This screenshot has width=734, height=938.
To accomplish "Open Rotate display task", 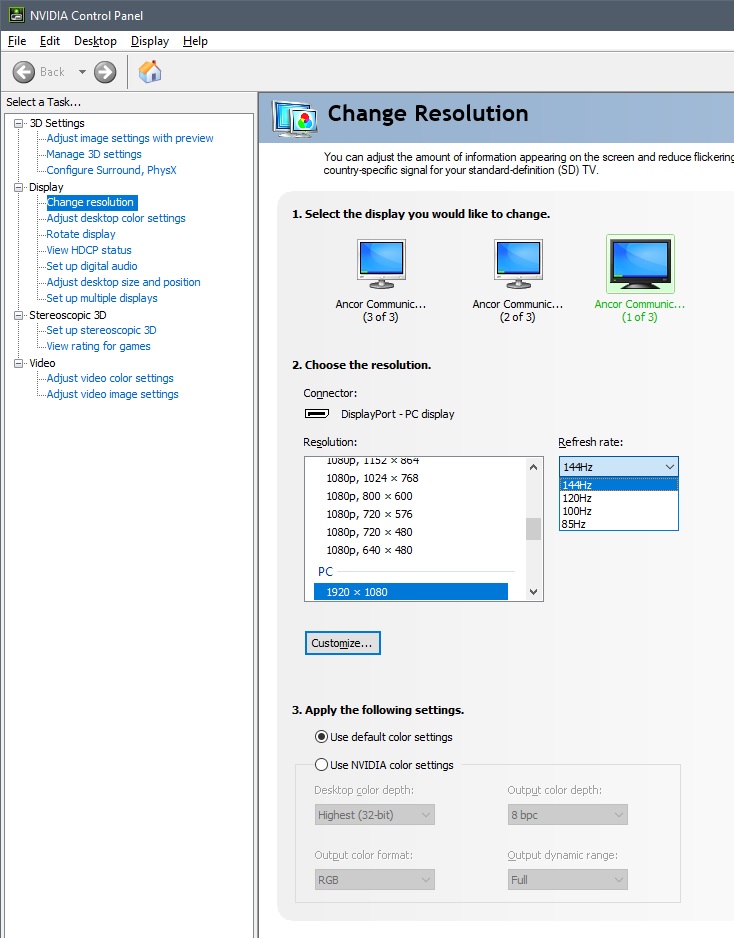I will pos(81,234).
